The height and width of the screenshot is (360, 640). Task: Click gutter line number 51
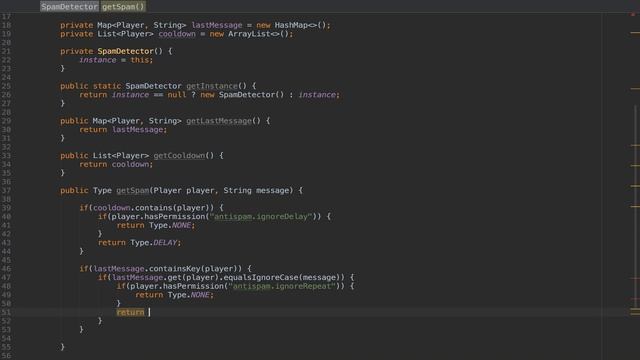pyautogui.click(x=6, y=312)
